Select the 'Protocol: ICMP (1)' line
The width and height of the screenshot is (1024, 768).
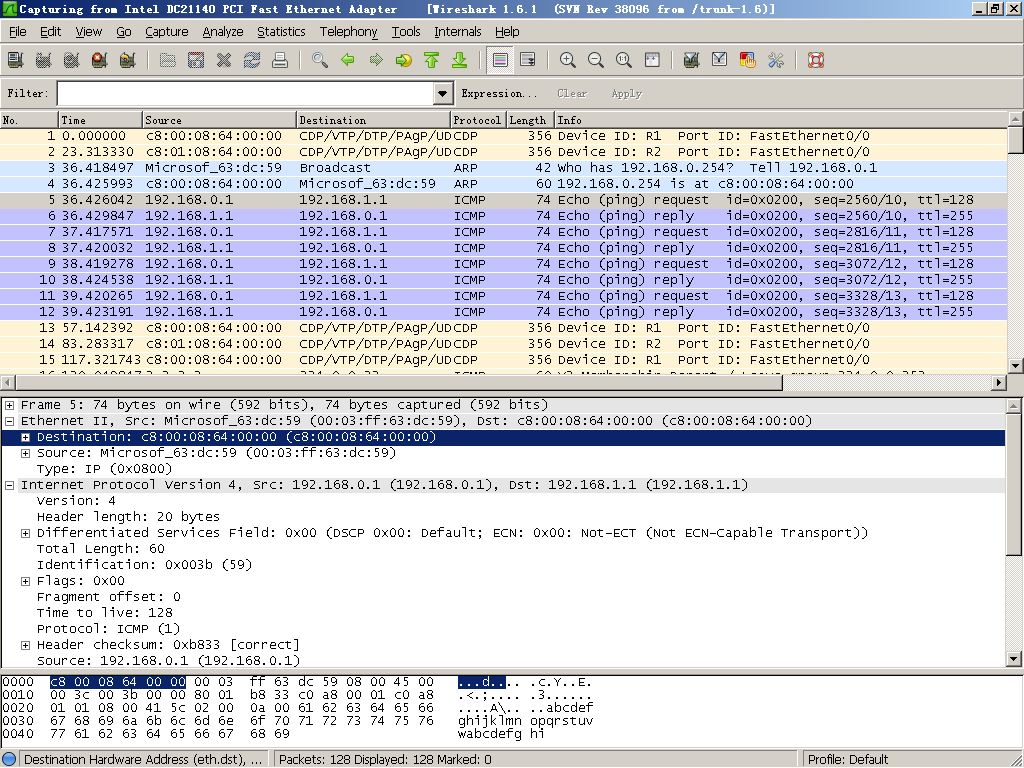(x=108, y=629)
